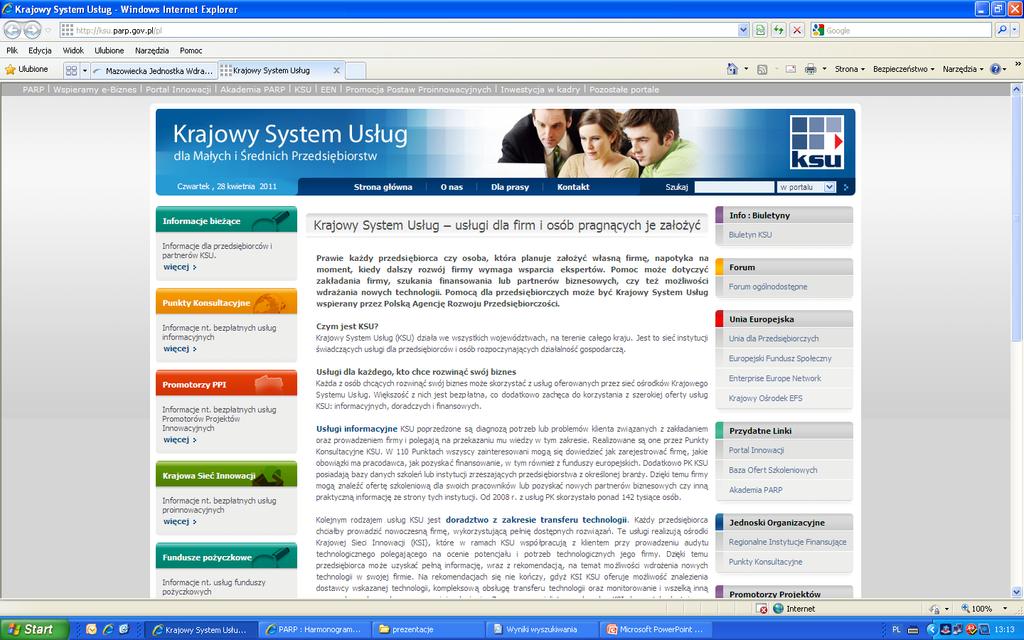Click the Internet zone globe in status bar
The image size is (1024, 640).
(x=778, y=609)
